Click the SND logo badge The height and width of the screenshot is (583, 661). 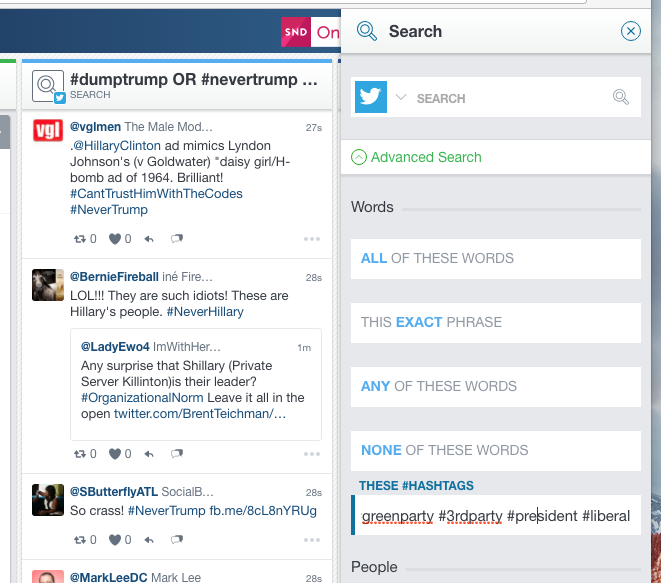(x=296, y=32)
